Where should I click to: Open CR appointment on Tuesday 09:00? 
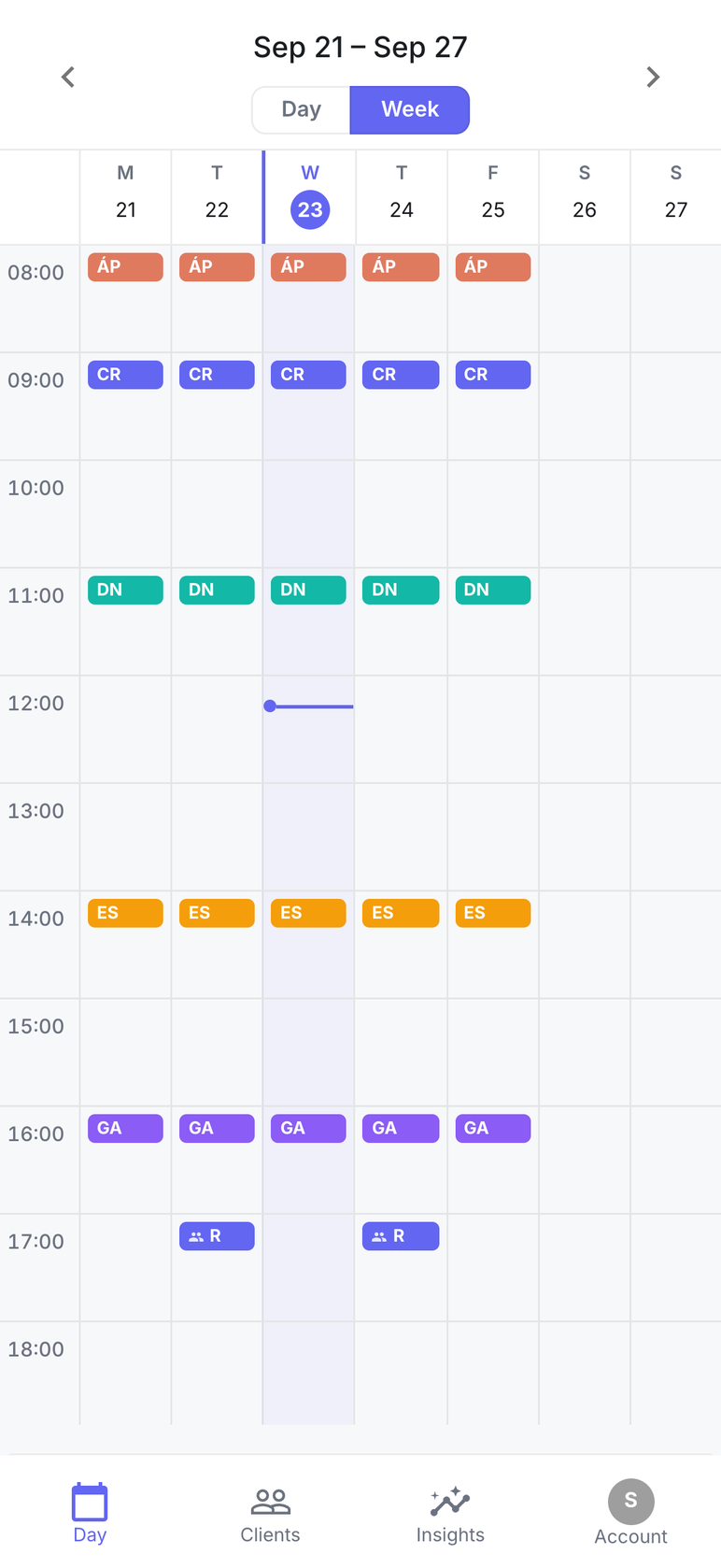tap(217, 375)
